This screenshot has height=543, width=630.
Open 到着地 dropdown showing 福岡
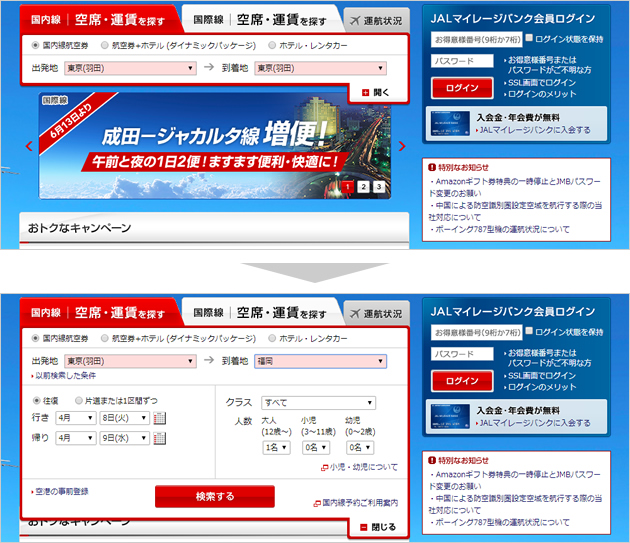point(321,361)
